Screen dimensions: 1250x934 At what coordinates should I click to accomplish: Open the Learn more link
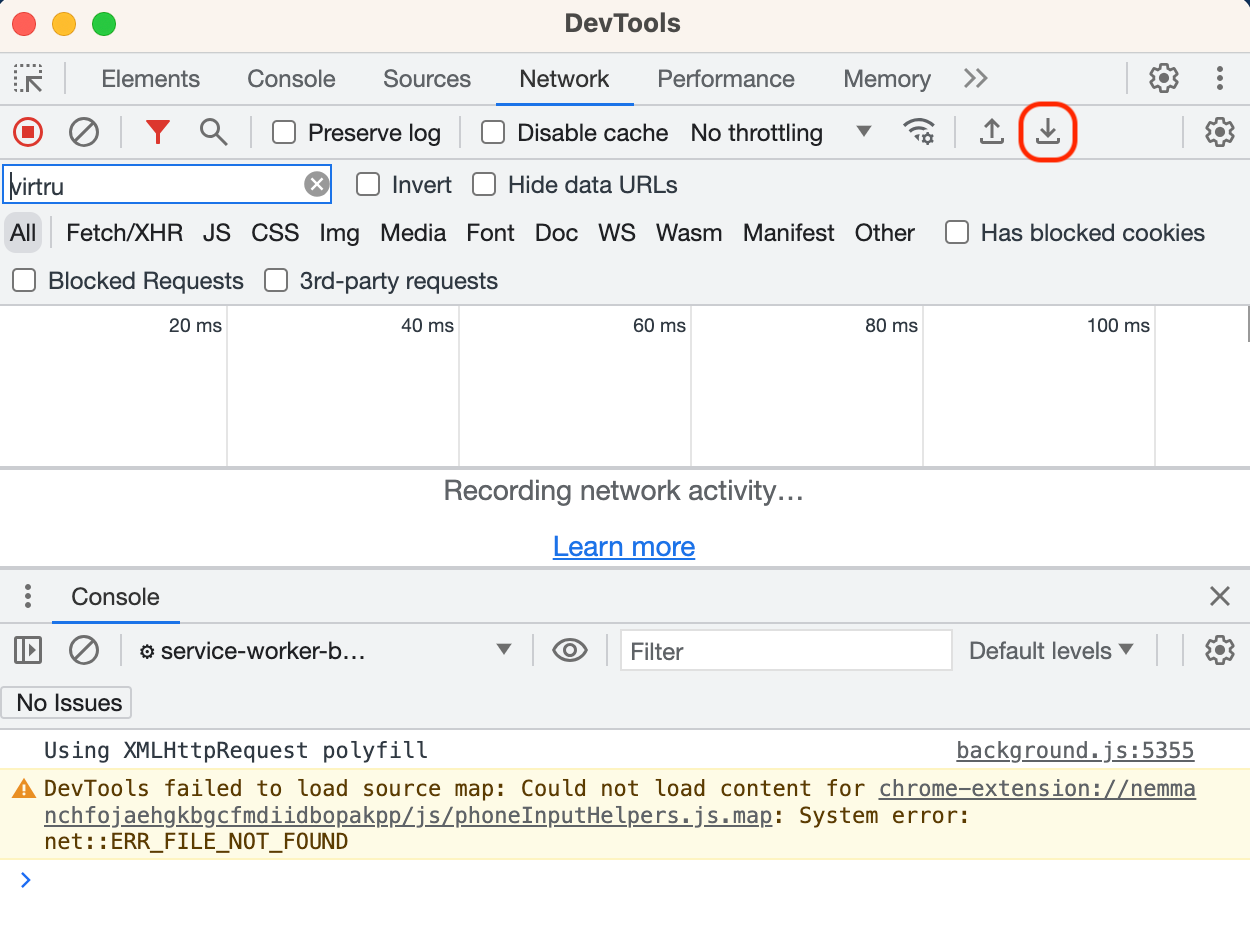(624, 547)
